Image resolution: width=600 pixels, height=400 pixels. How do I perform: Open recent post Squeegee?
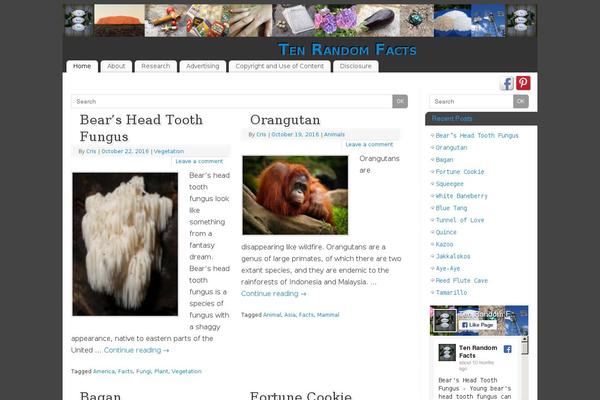tap(449, 184)
